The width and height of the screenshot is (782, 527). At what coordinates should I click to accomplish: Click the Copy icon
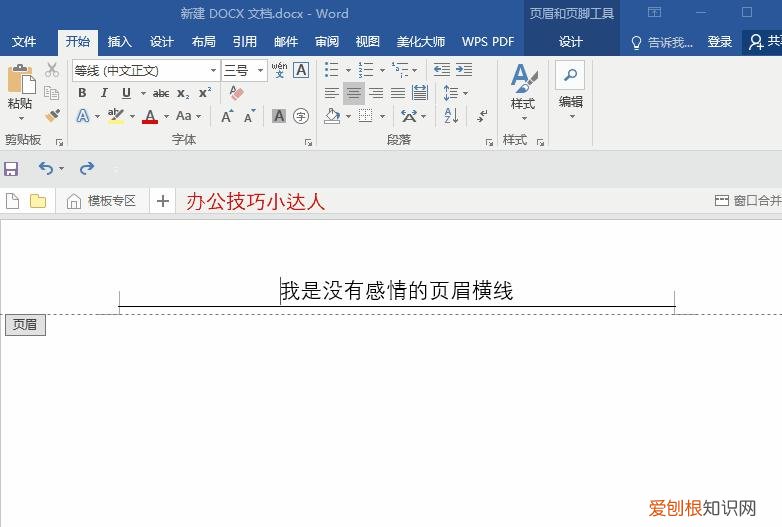click(51, 93)
